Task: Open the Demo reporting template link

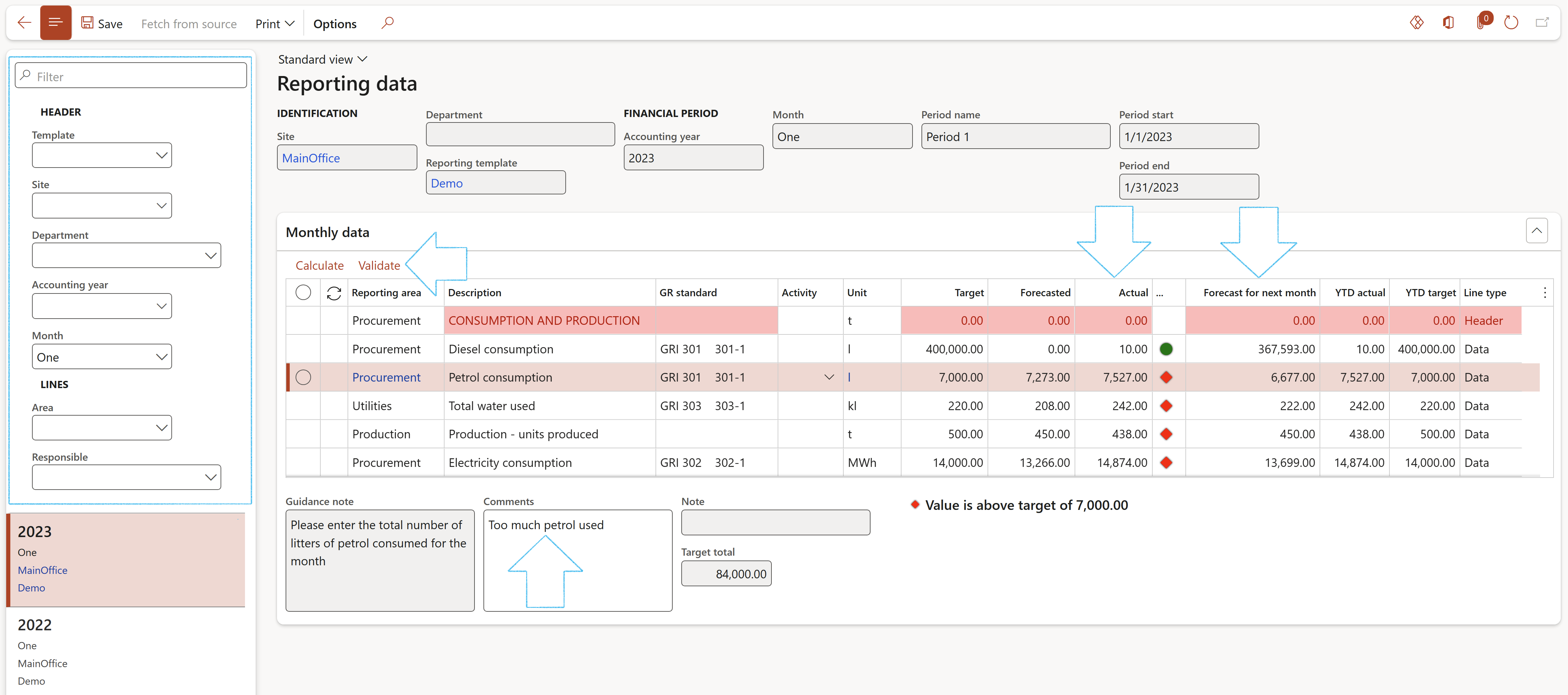Action: (446, 183)
